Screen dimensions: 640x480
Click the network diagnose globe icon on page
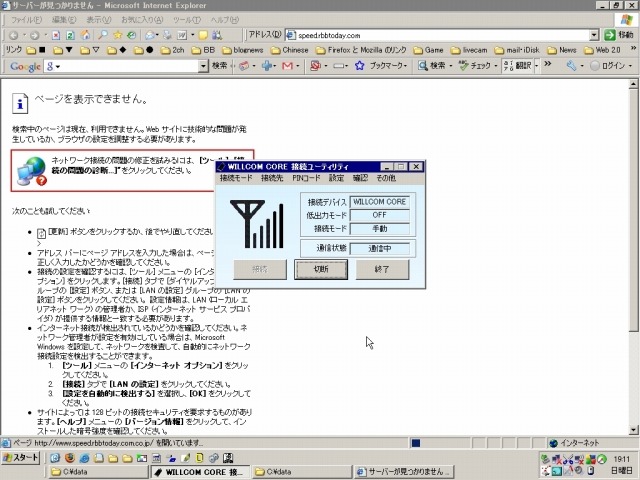[x=32, y=171]
